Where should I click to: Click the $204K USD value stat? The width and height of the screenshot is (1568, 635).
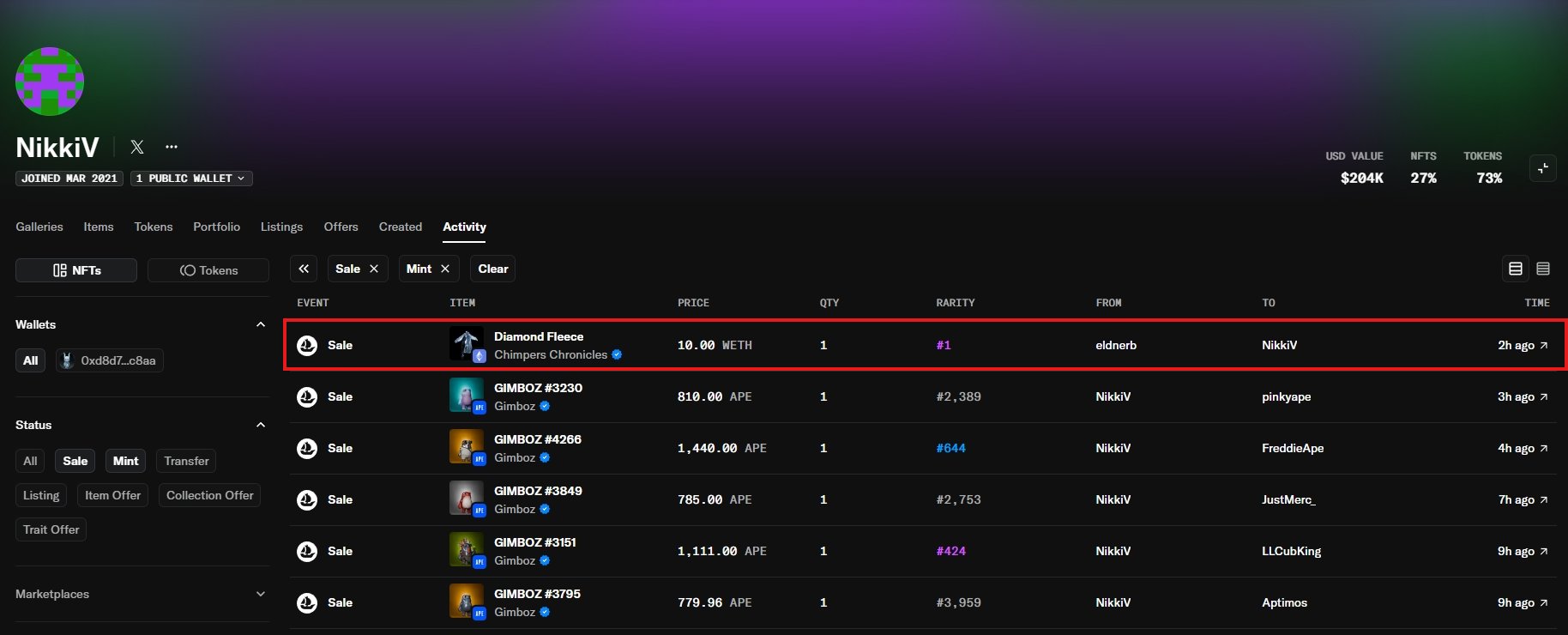tap(1361, 178)
